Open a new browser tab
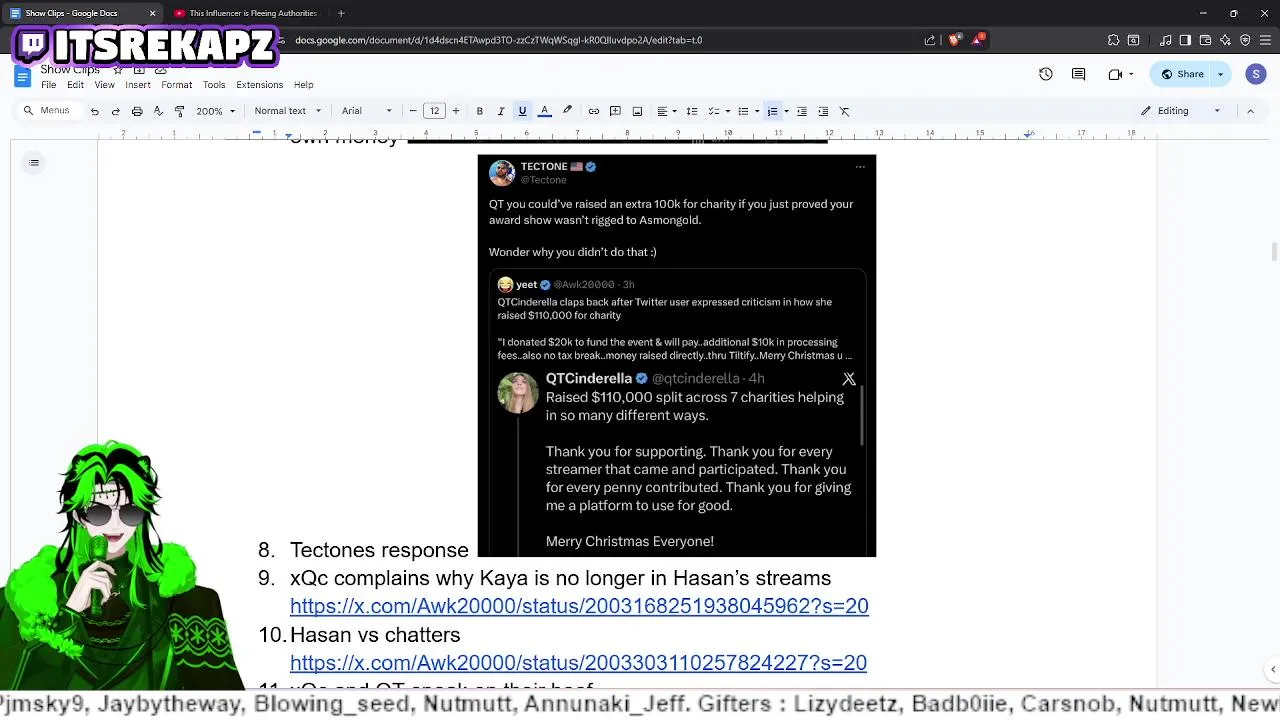The width and height of the screenshot is (1280, 720). [341, 13]
